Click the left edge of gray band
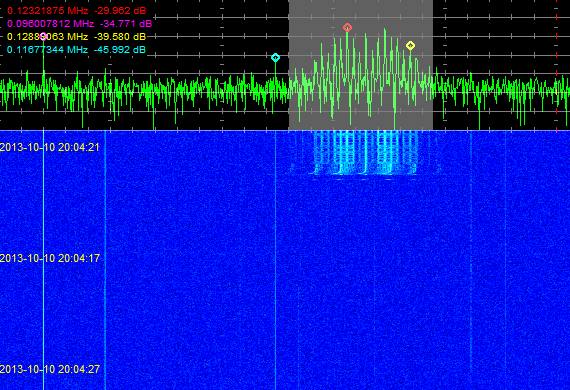The width and height of the screenshot is (570, 390). [289, 65]
